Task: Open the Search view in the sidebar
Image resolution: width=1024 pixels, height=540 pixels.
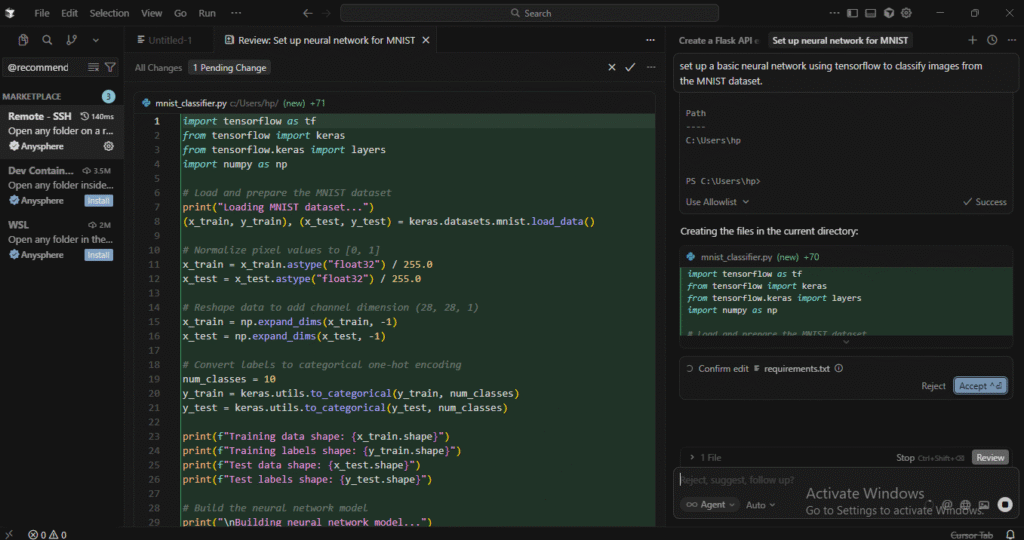Action: point(47,40)
